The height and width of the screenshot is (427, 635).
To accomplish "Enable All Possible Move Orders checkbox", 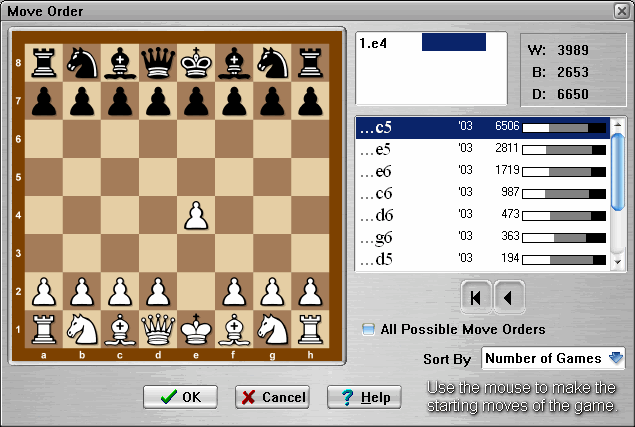I will [369, 329].
